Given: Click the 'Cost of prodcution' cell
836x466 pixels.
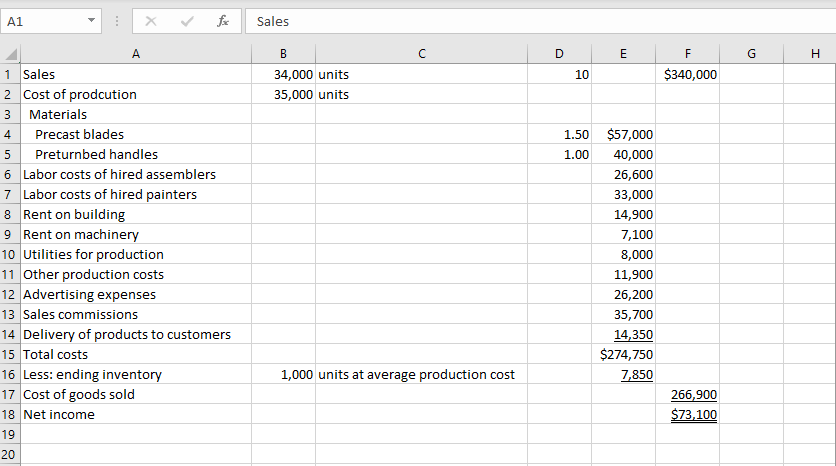Looking at the screenshot, I should tap(136, 94).
